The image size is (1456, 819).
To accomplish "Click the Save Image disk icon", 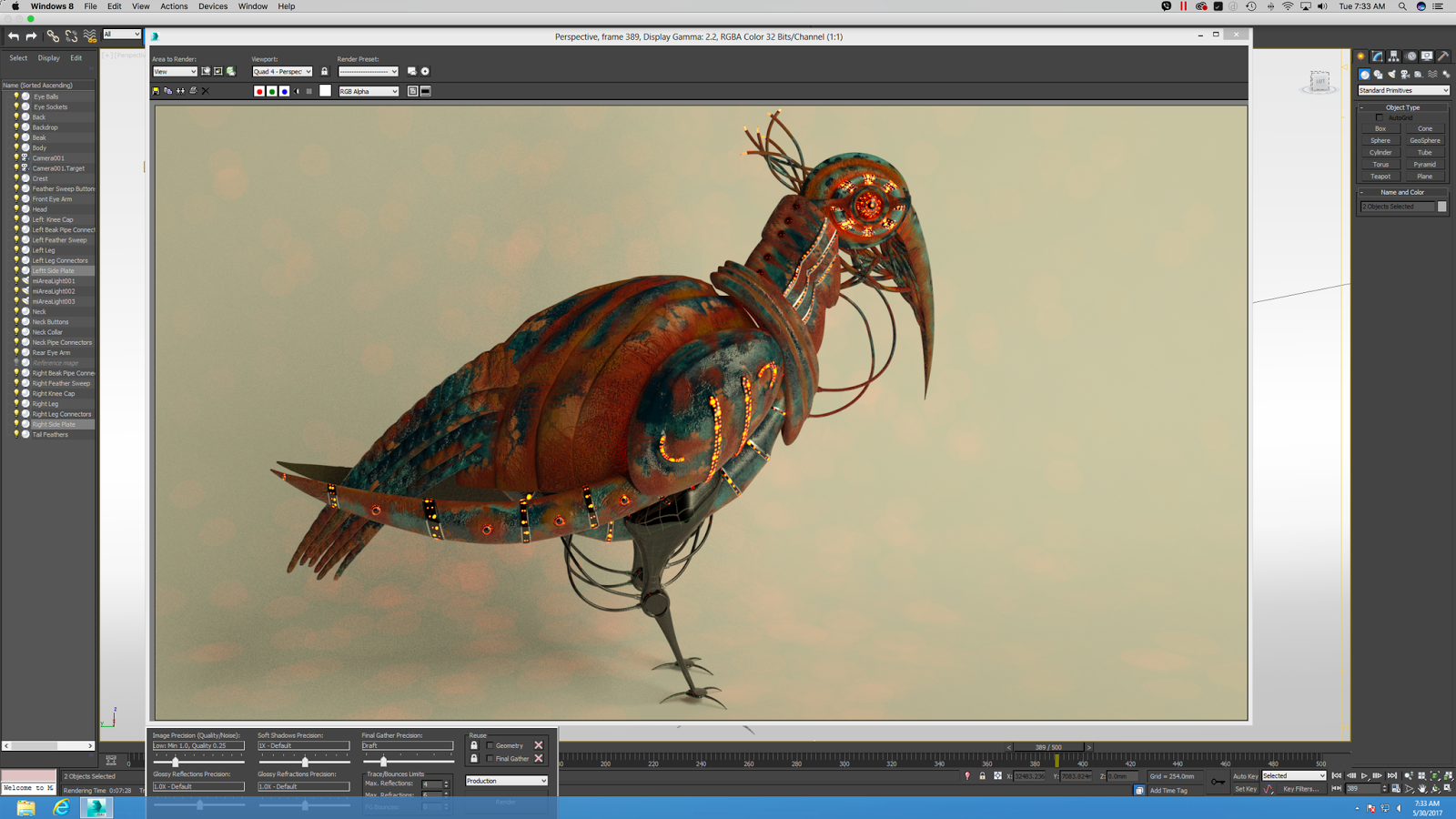I will pyautogui.click(x=156, y=91).
